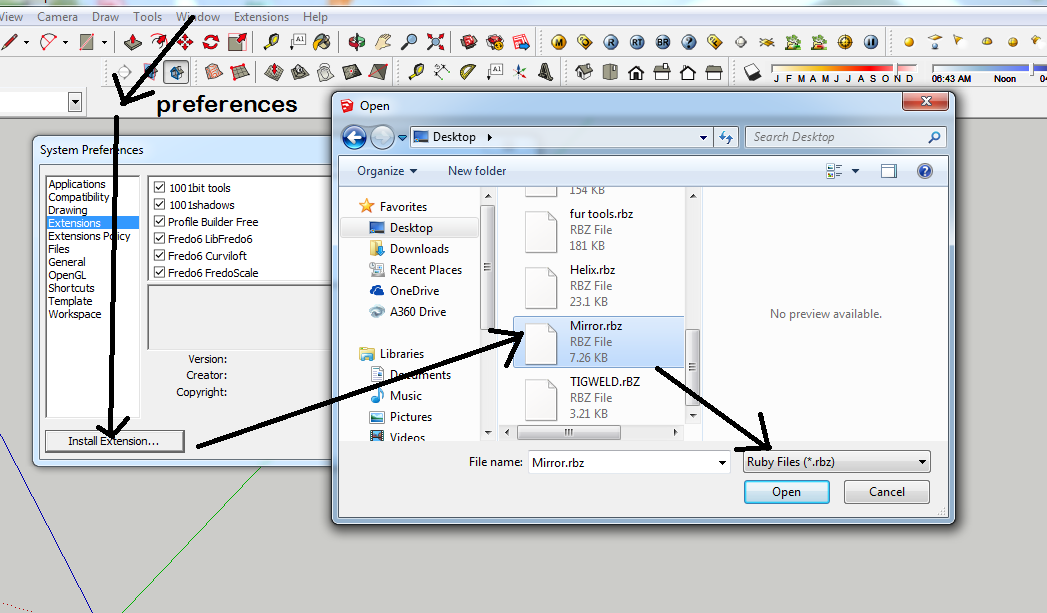Activate the Orbit camera tool
This screenshot has width=1047, height=613.
pos(357,43)
